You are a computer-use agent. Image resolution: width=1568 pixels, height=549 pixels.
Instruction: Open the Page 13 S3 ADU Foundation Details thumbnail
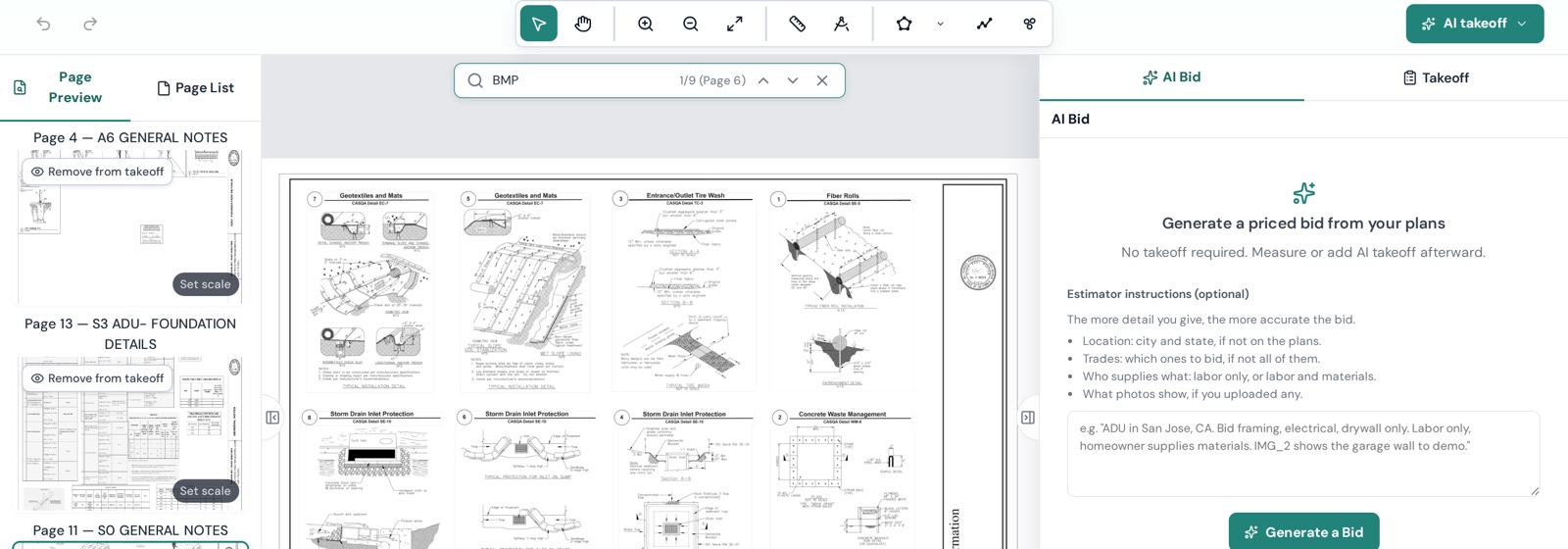[130, 433]
